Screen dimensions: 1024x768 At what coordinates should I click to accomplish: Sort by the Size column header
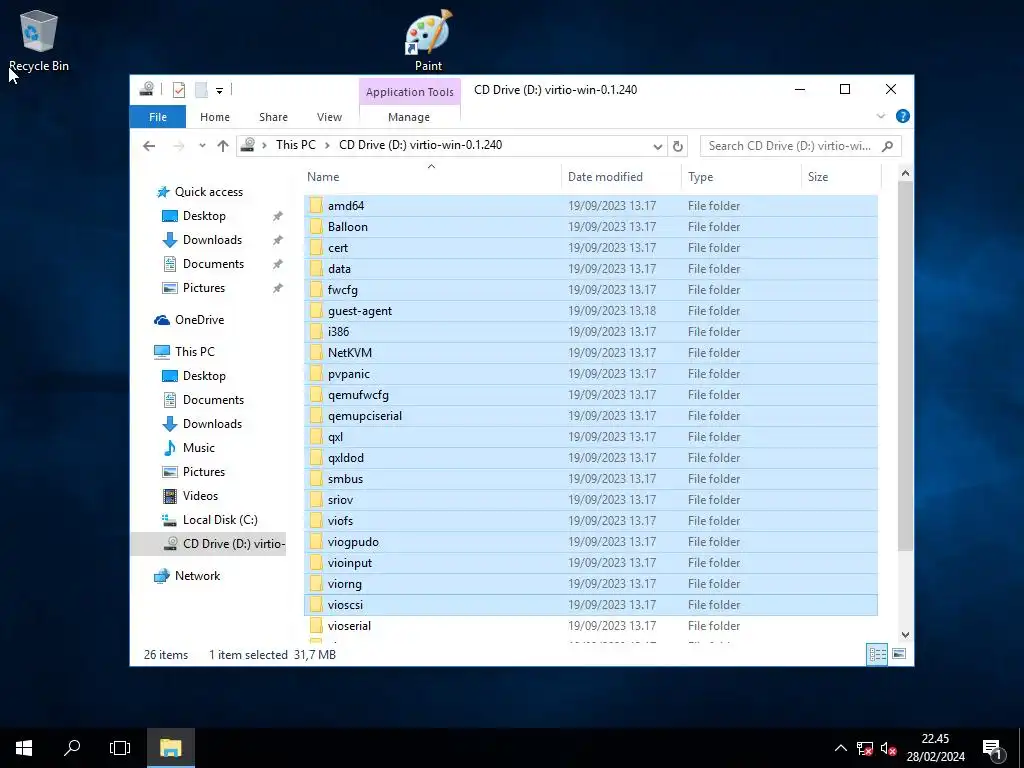[841, 177]
